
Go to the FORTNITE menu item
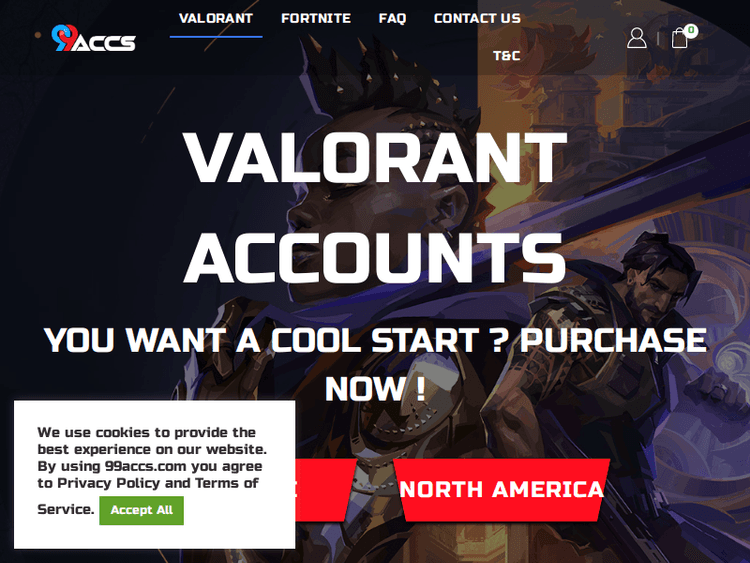click(x=316, y=19)
